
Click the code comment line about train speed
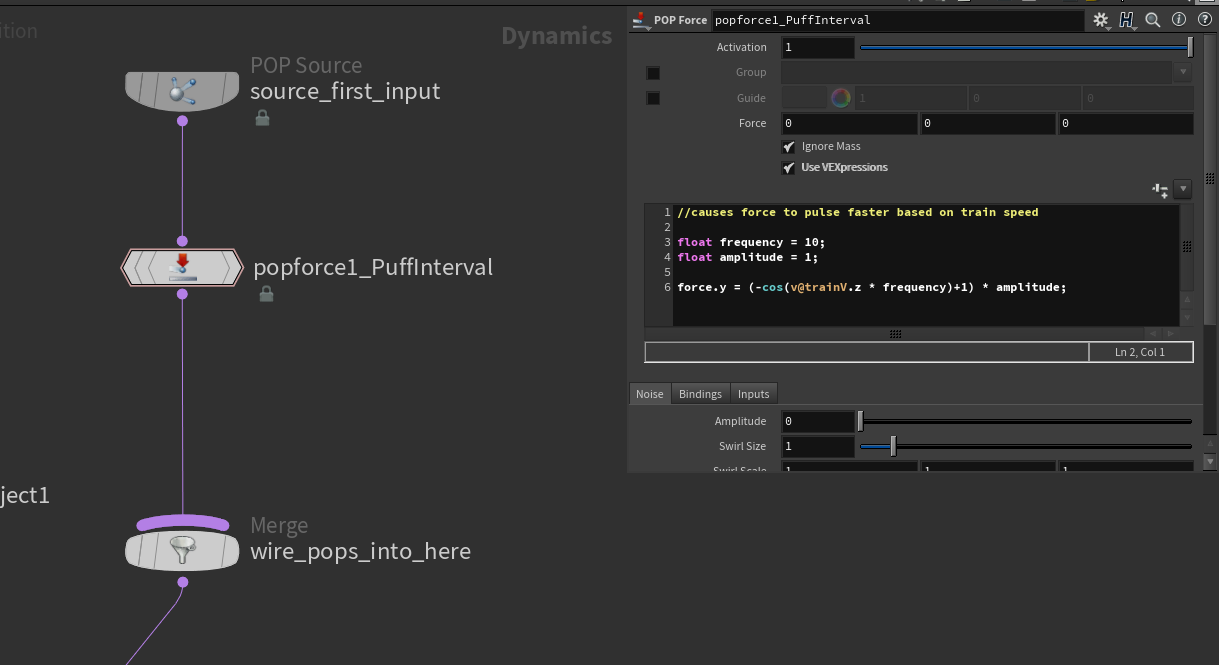(x=858, y=212)
